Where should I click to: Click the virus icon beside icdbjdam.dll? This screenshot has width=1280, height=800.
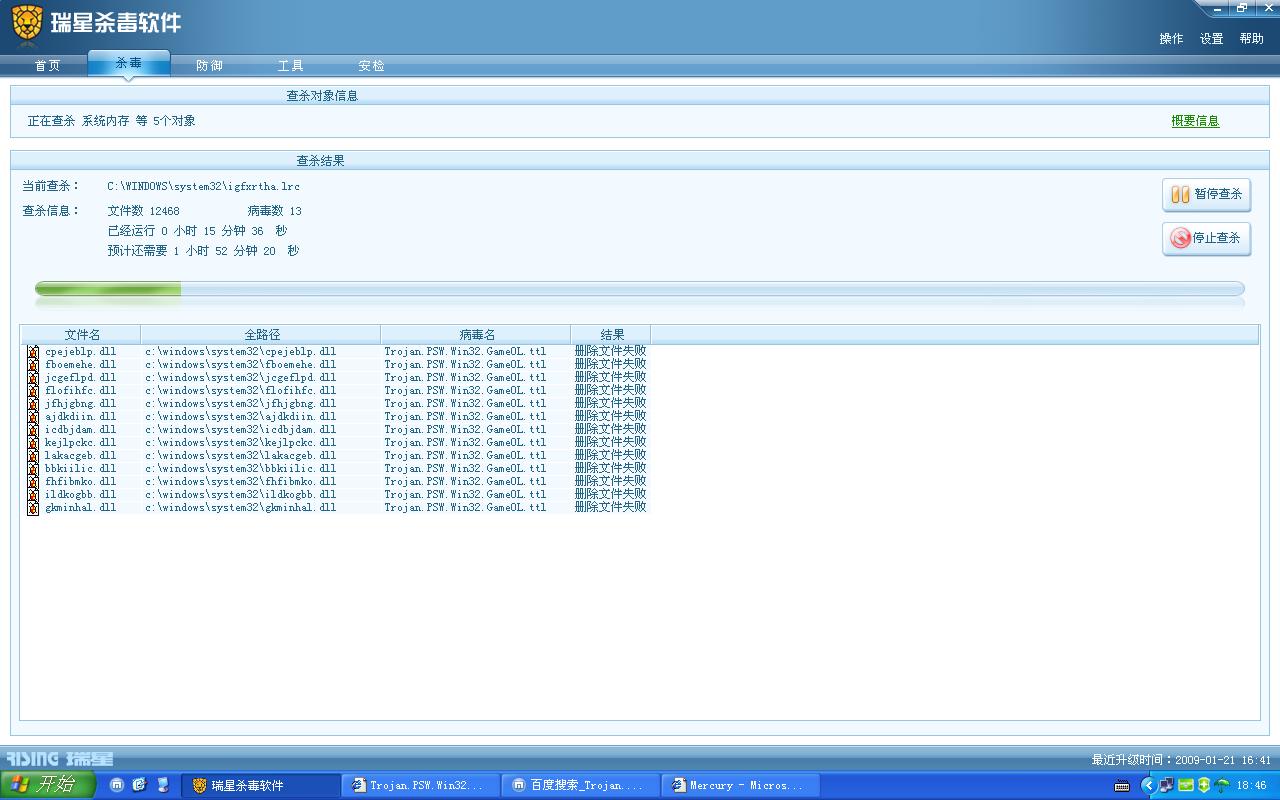click(33, 430)
